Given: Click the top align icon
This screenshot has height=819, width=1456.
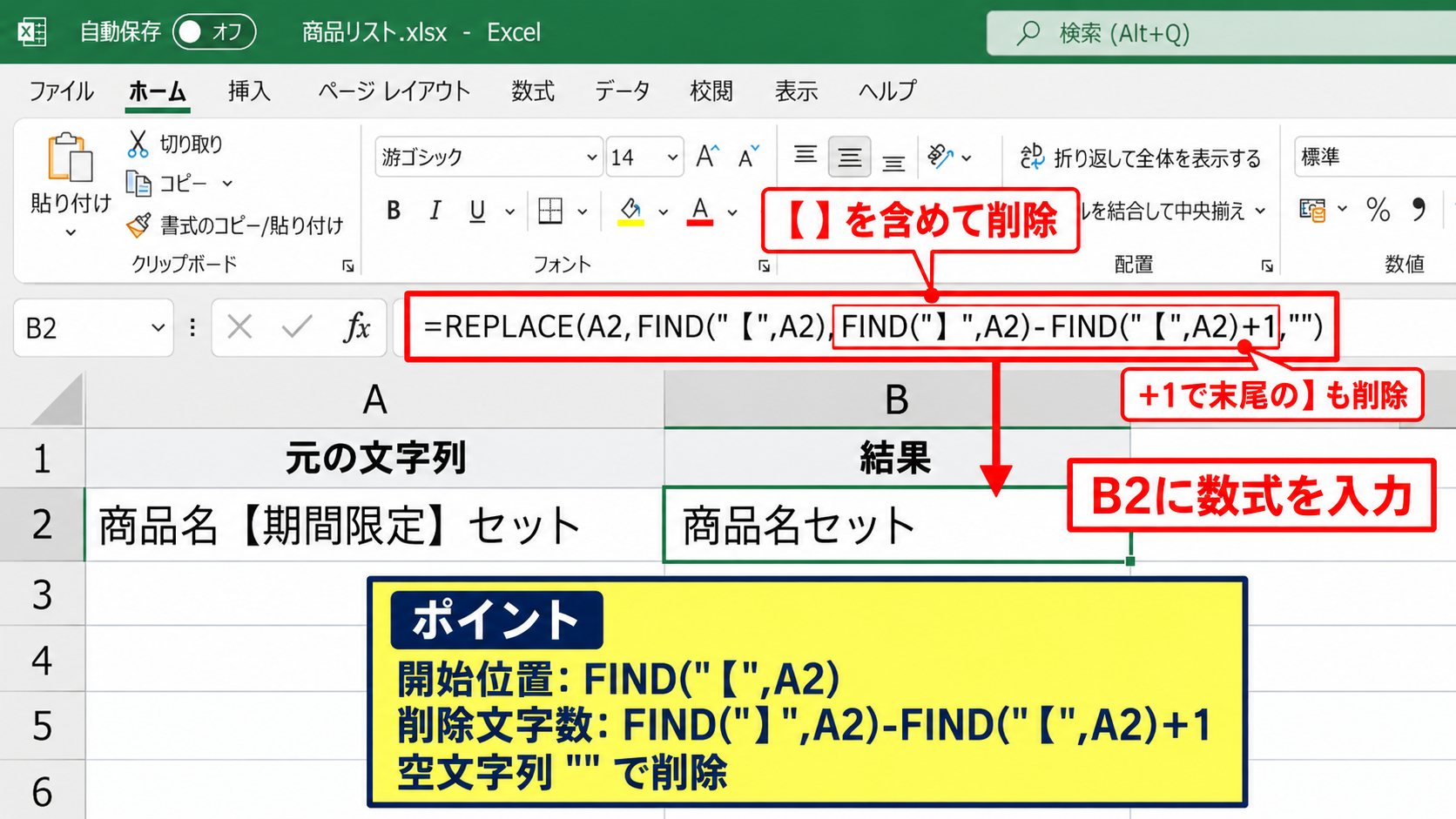Looking at the screenshot, I should pos(806,157).
